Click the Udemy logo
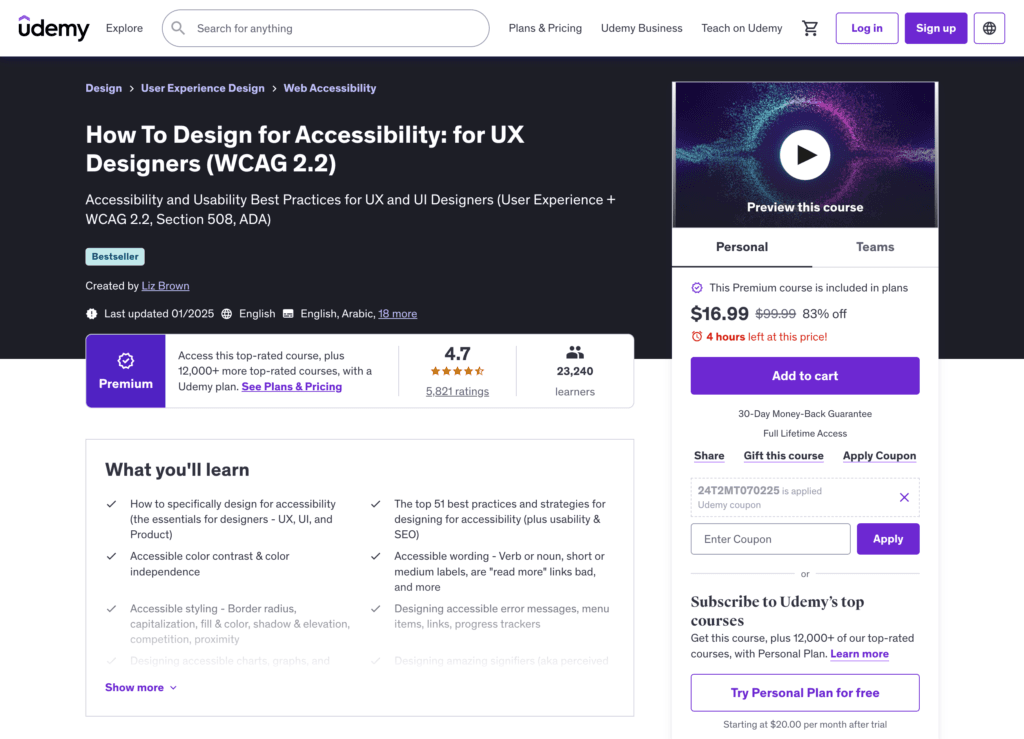The width and height of the screenshot is (1024, 739). (54, 28)
